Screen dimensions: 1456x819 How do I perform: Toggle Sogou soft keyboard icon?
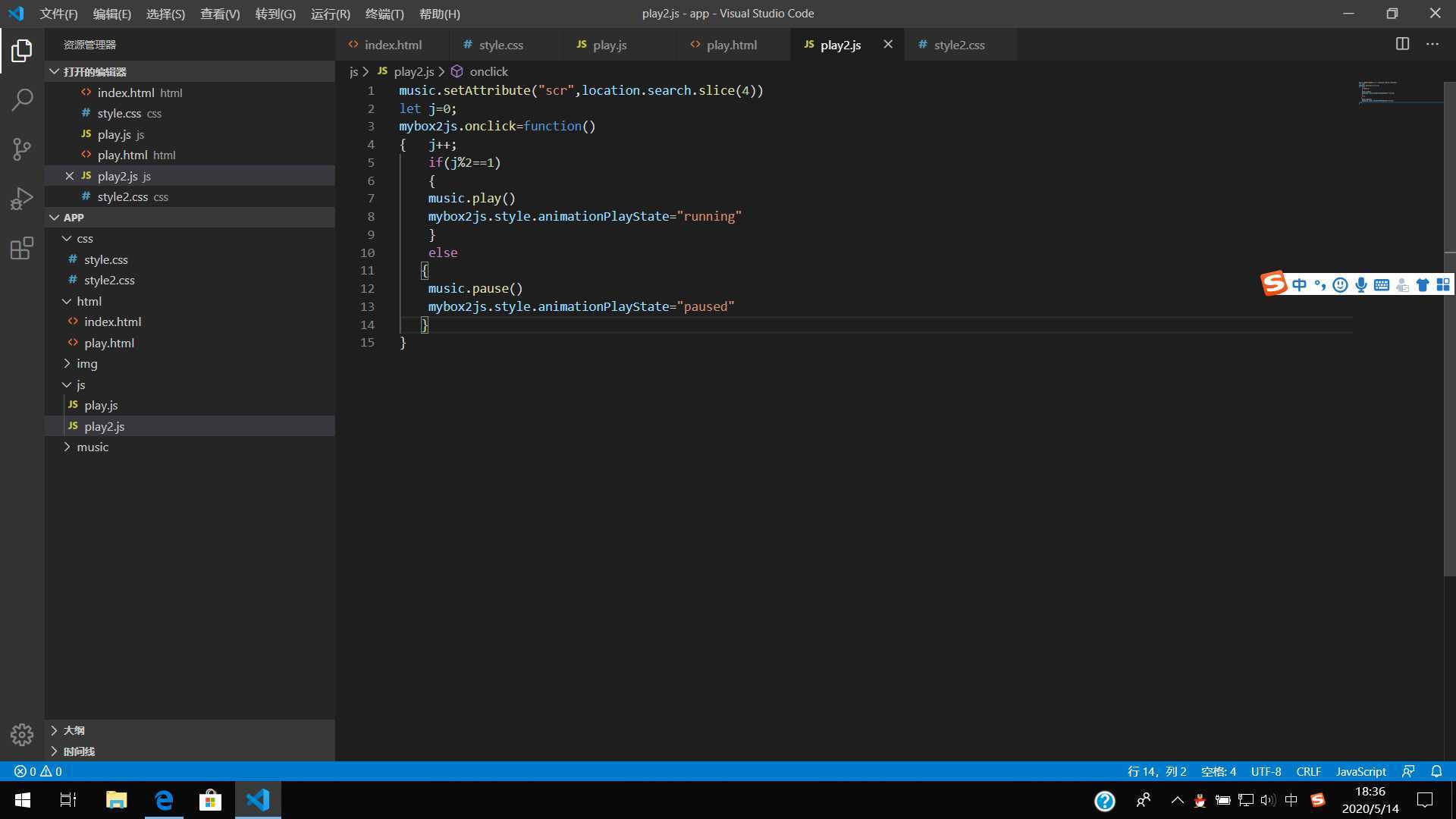point(1382,285)
